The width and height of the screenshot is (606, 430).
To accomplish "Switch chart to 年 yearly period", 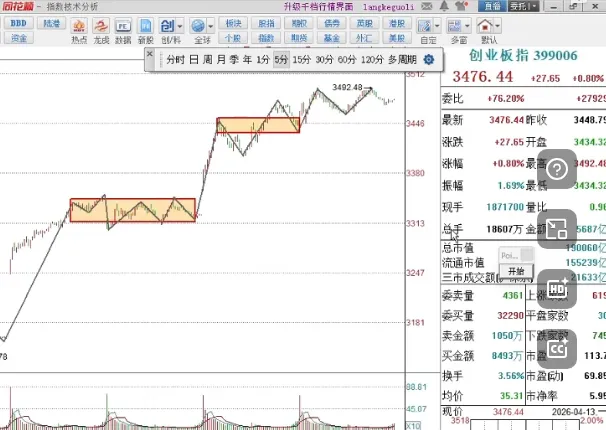I will click(x=247, y=59).
